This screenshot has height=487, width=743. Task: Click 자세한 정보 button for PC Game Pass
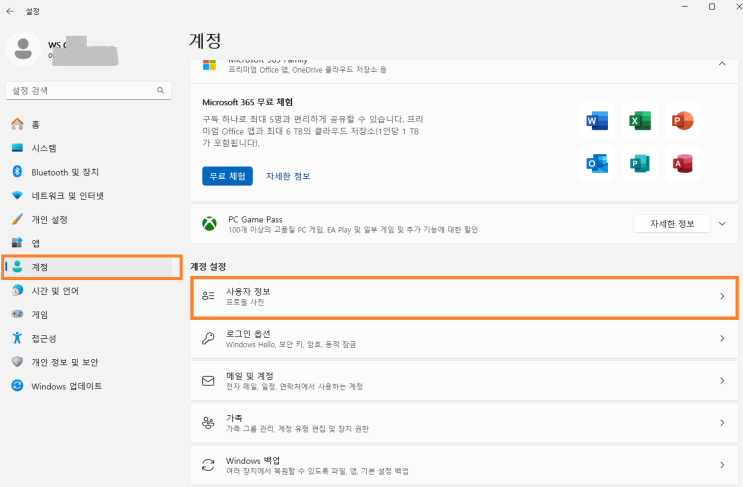tap(672, 224)
